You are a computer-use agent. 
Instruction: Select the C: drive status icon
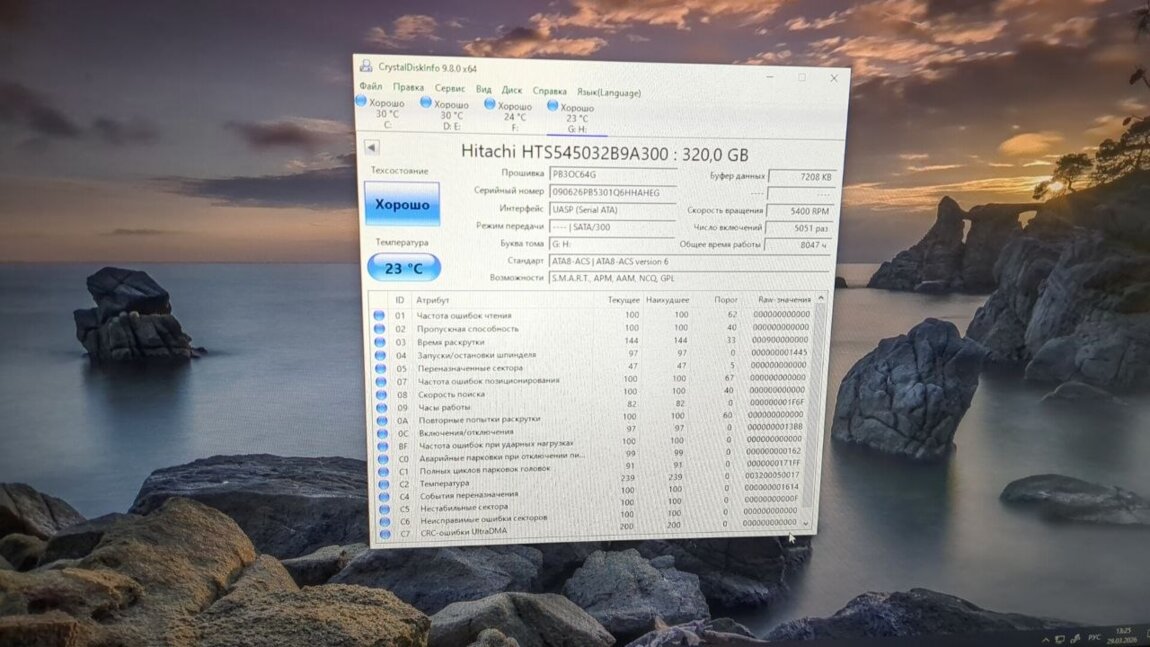(361, 101)
